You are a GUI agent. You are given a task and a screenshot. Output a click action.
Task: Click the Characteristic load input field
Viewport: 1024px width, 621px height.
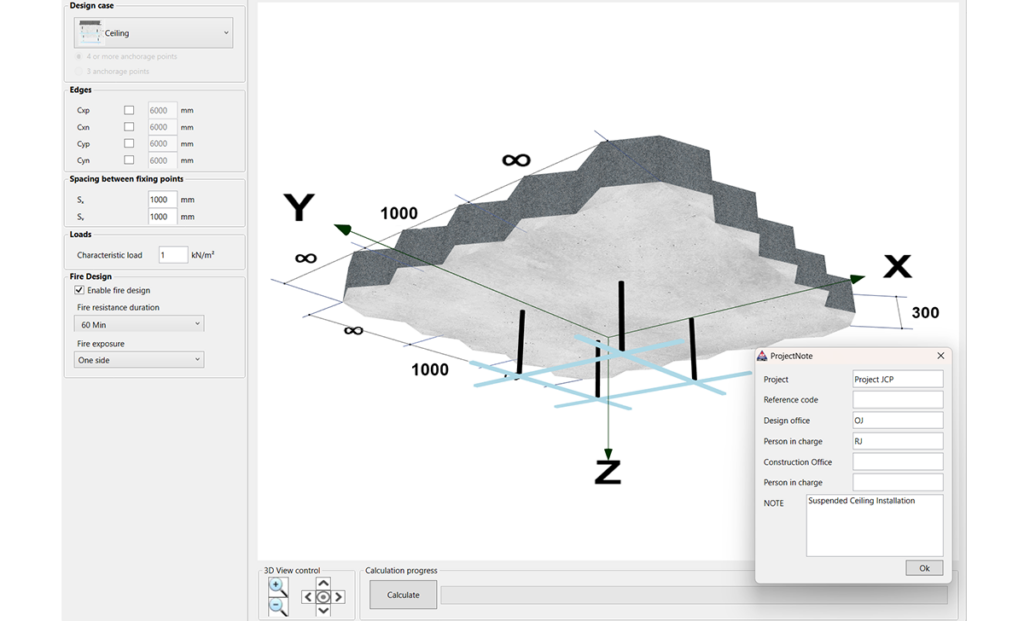(173, 255)
